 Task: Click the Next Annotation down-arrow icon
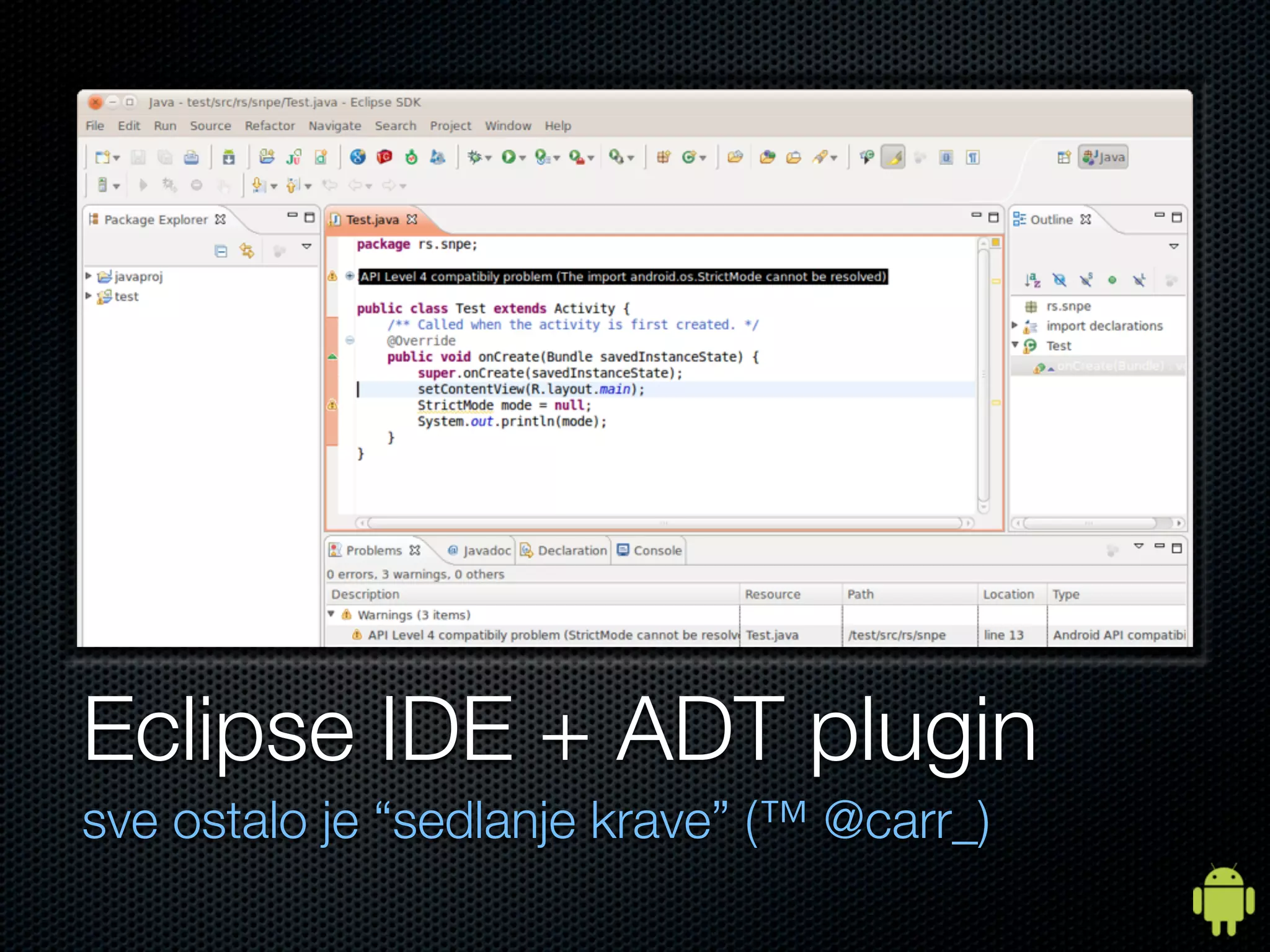tap(259, 185)
